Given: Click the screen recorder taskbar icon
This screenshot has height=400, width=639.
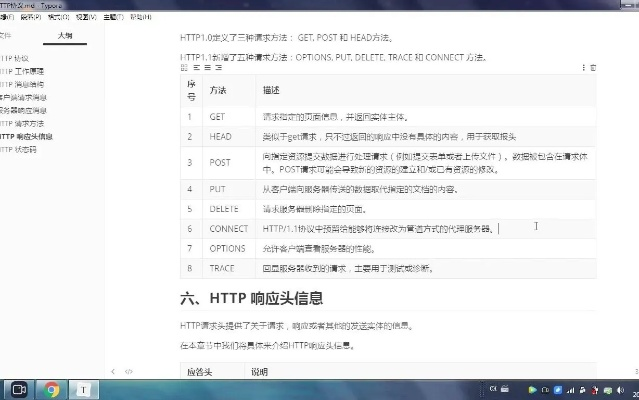Looking at the screenshot, I should tap(18, 389).
